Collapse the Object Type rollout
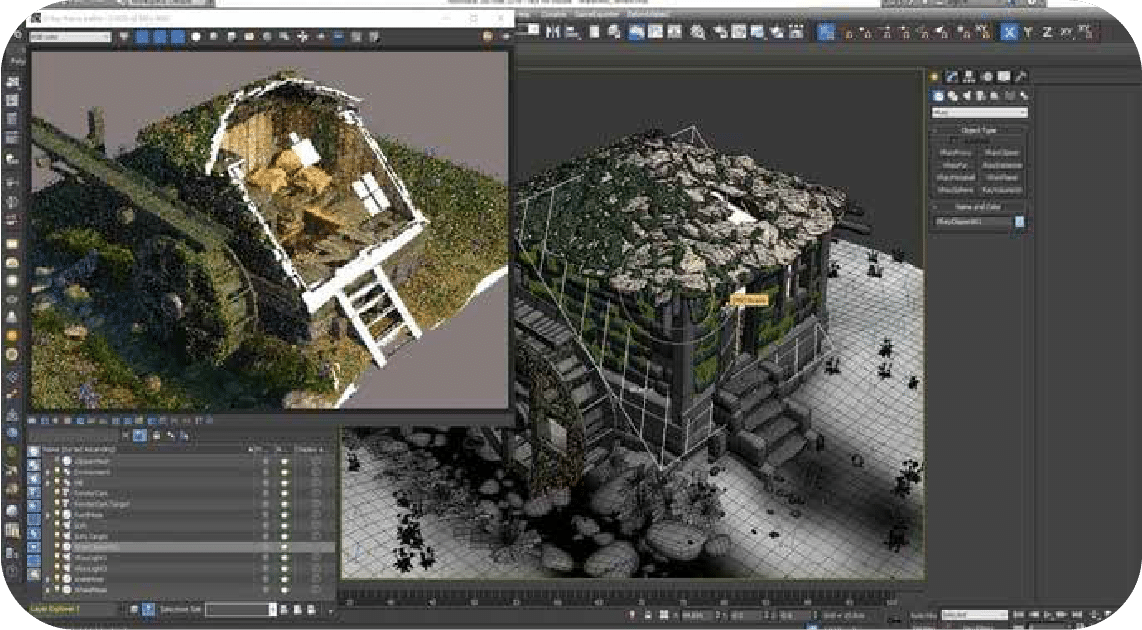The width and height of the screenshot is (1142, 630). [979, 130]
